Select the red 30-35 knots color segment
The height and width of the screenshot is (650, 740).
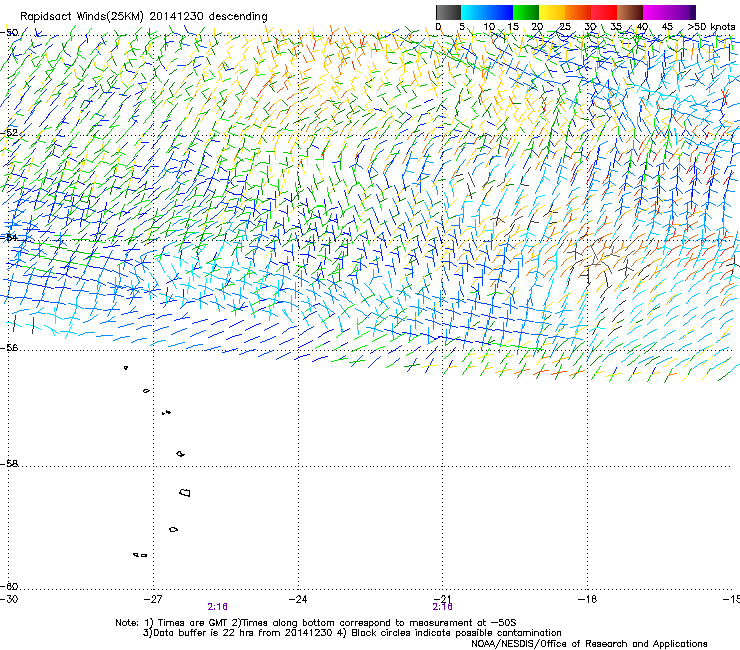coord(604,12)
